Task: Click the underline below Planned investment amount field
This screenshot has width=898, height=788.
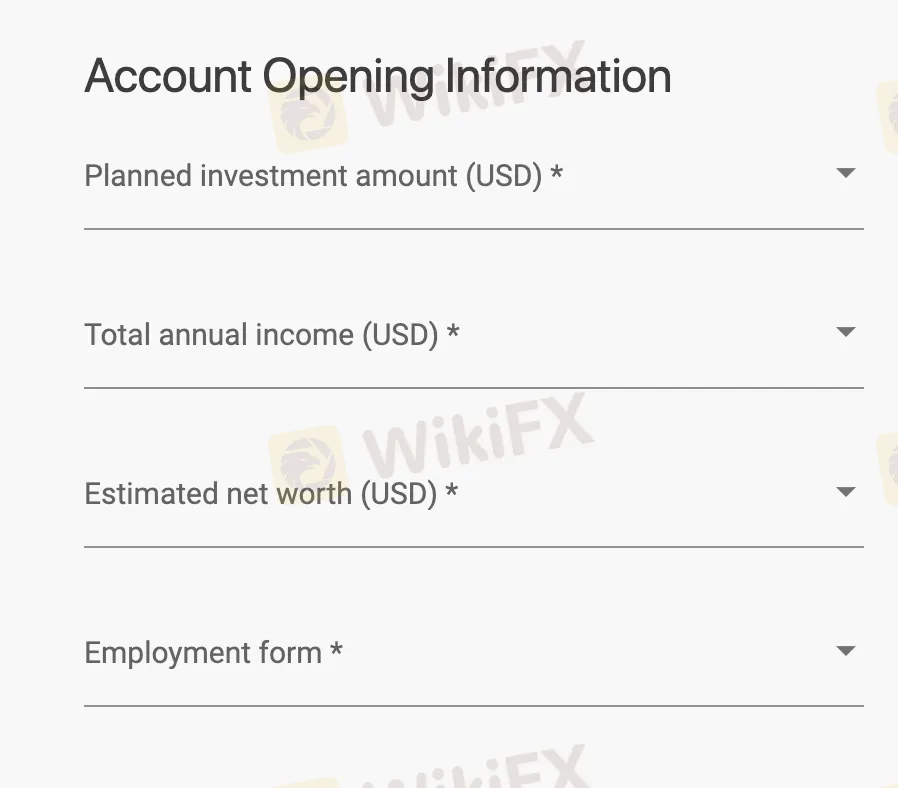Action: pyautogui.click(x=473, y=229)
